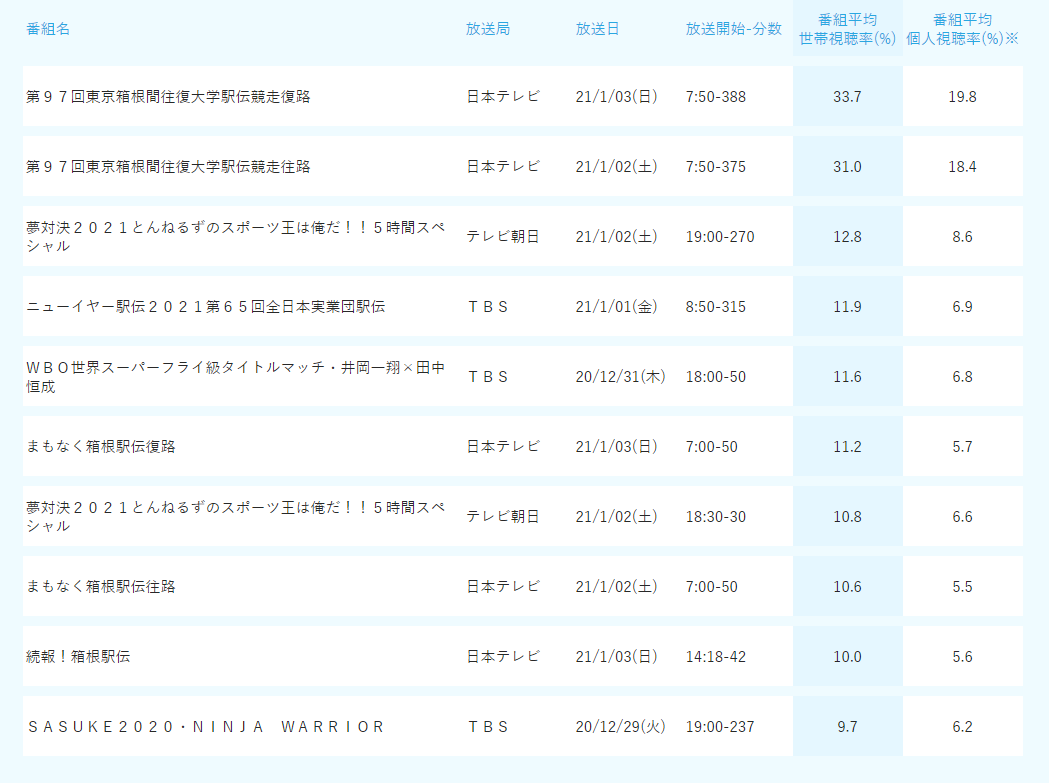The image size is (1049, 783).
Task: Click individual rating 18.4
Action: 962,167
